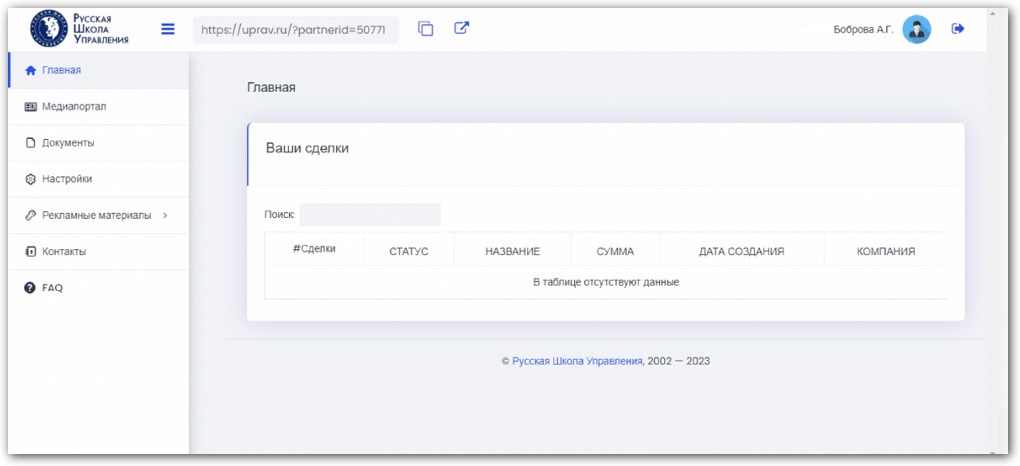
Task: Open the Контакты page
Action: (63, 251)
